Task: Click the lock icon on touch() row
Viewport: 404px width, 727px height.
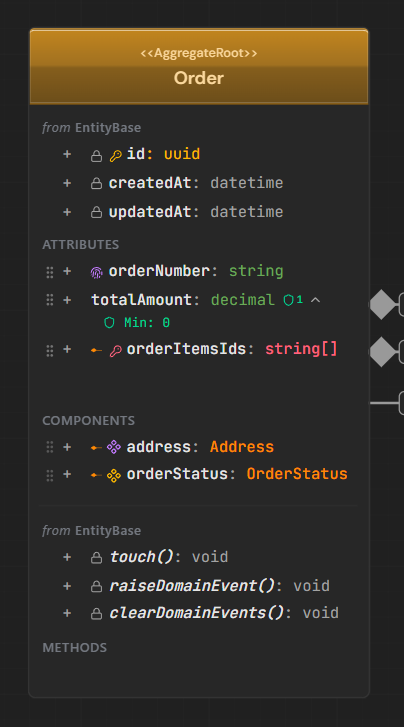Action: coord(96,558)
